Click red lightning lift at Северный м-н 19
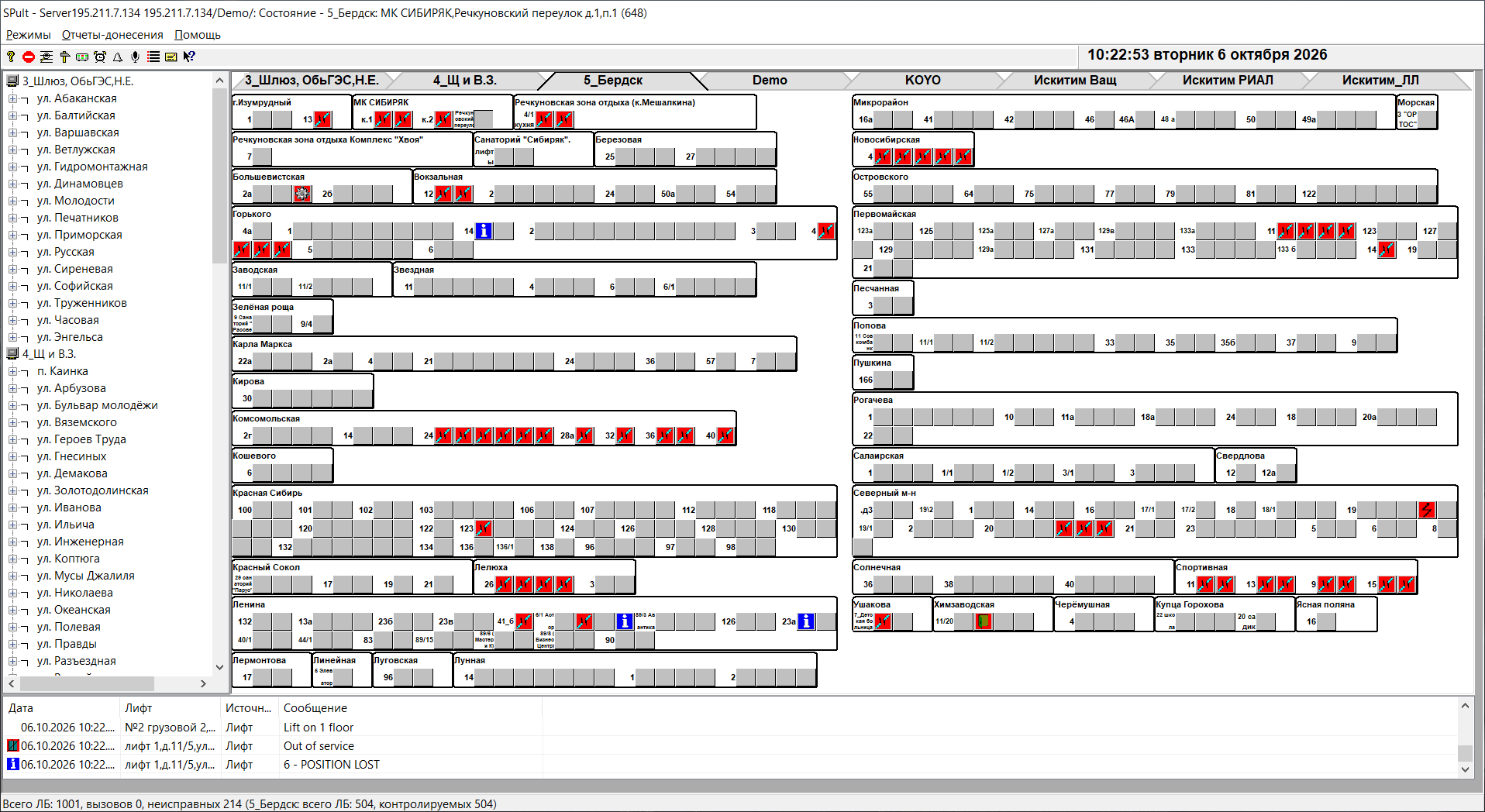Viewport: 1485px width, 812px height. 1427,510
